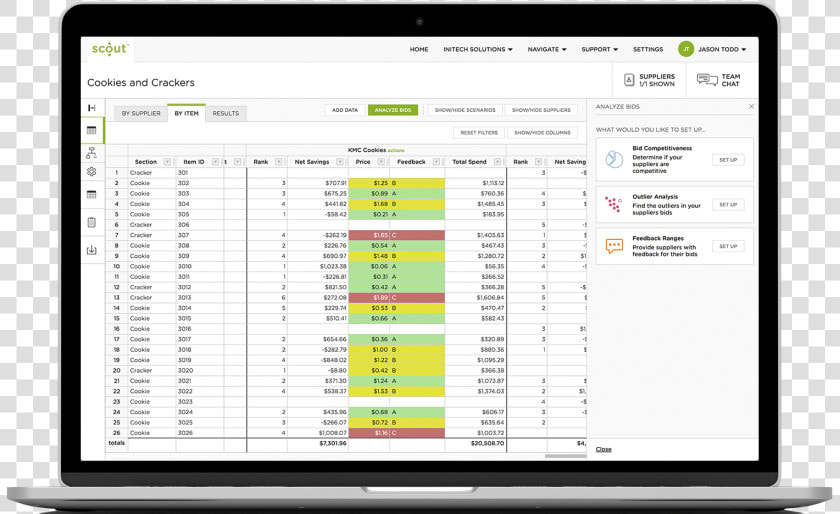Viewport: 840px width, 514px height.
Task: Open the Team Chat icon
Action: 707,80
